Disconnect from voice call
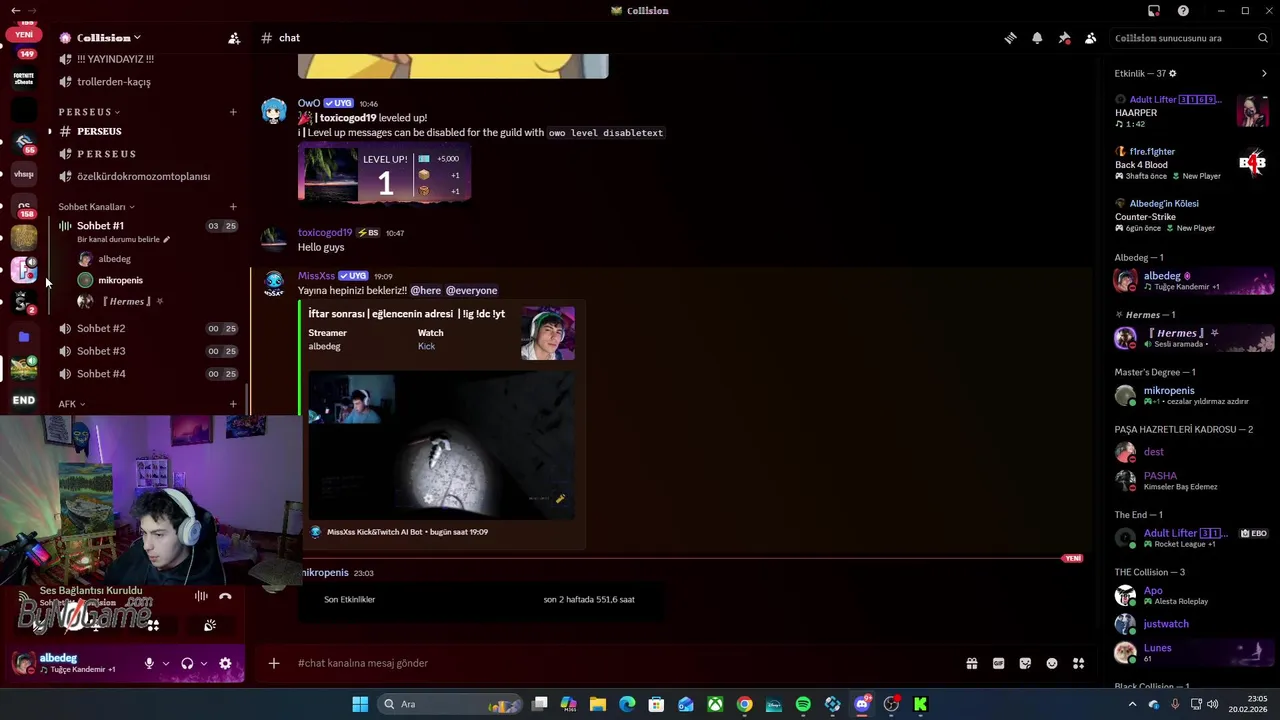The width and height of the screenshot is (1280, 720). [225, 596]
